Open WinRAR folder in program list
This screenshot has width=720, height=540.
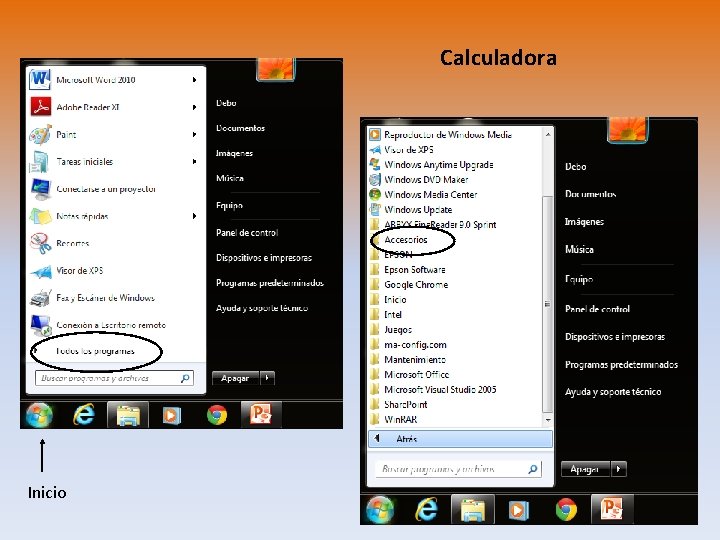(x=400, y=419)
